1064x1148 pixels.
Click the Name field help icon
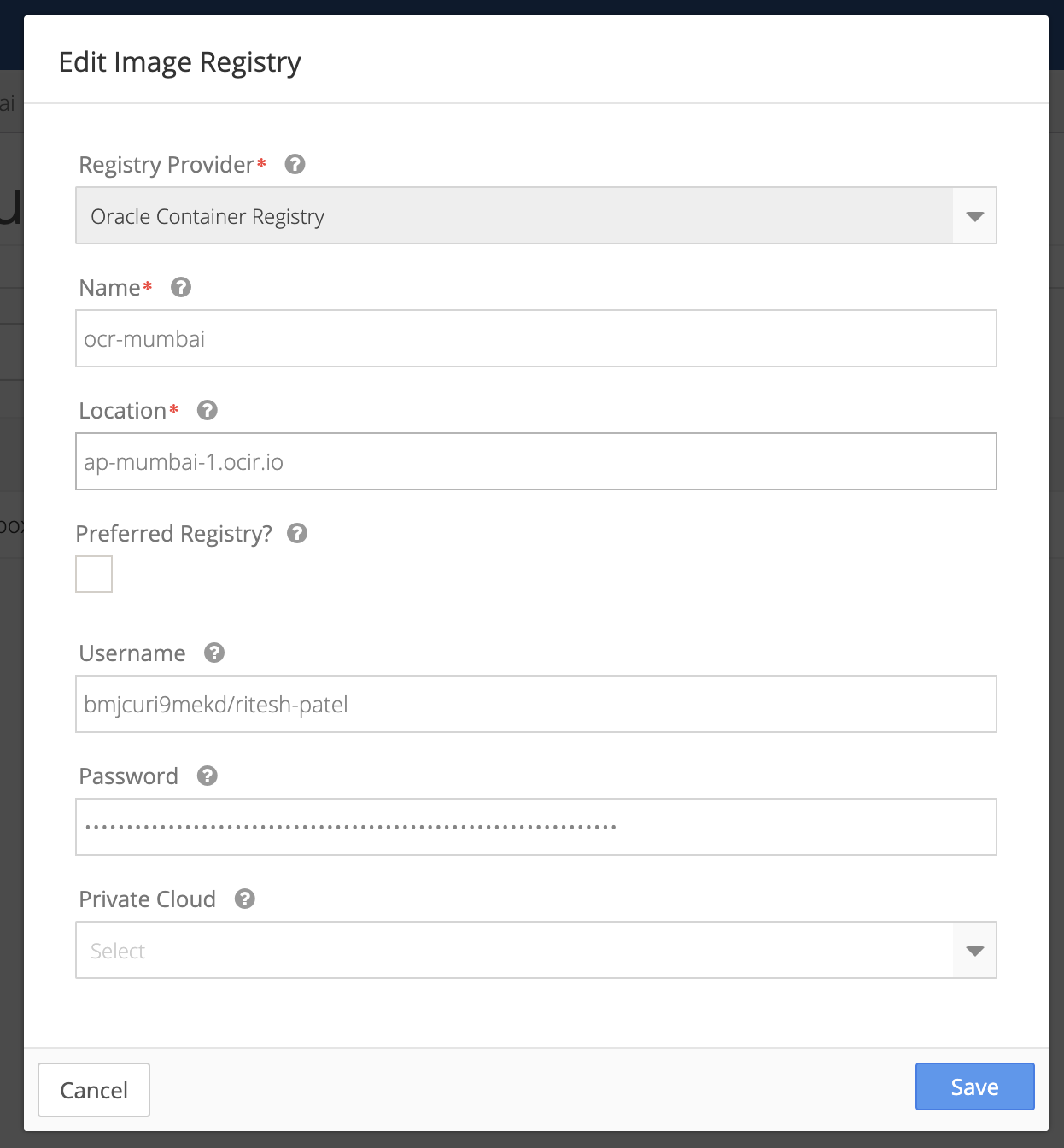[x=180, y=288]
